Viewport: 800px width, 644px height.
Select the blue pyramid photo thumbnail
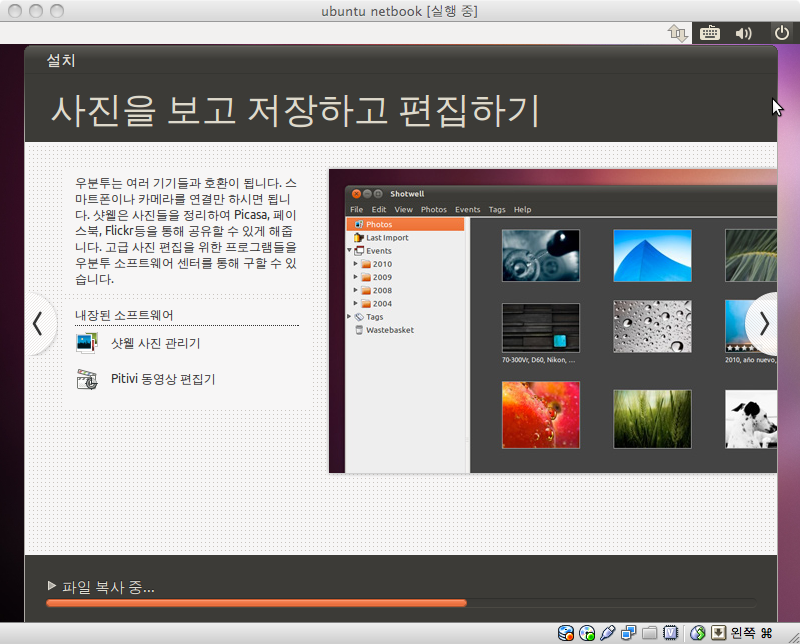coord(652,255)
